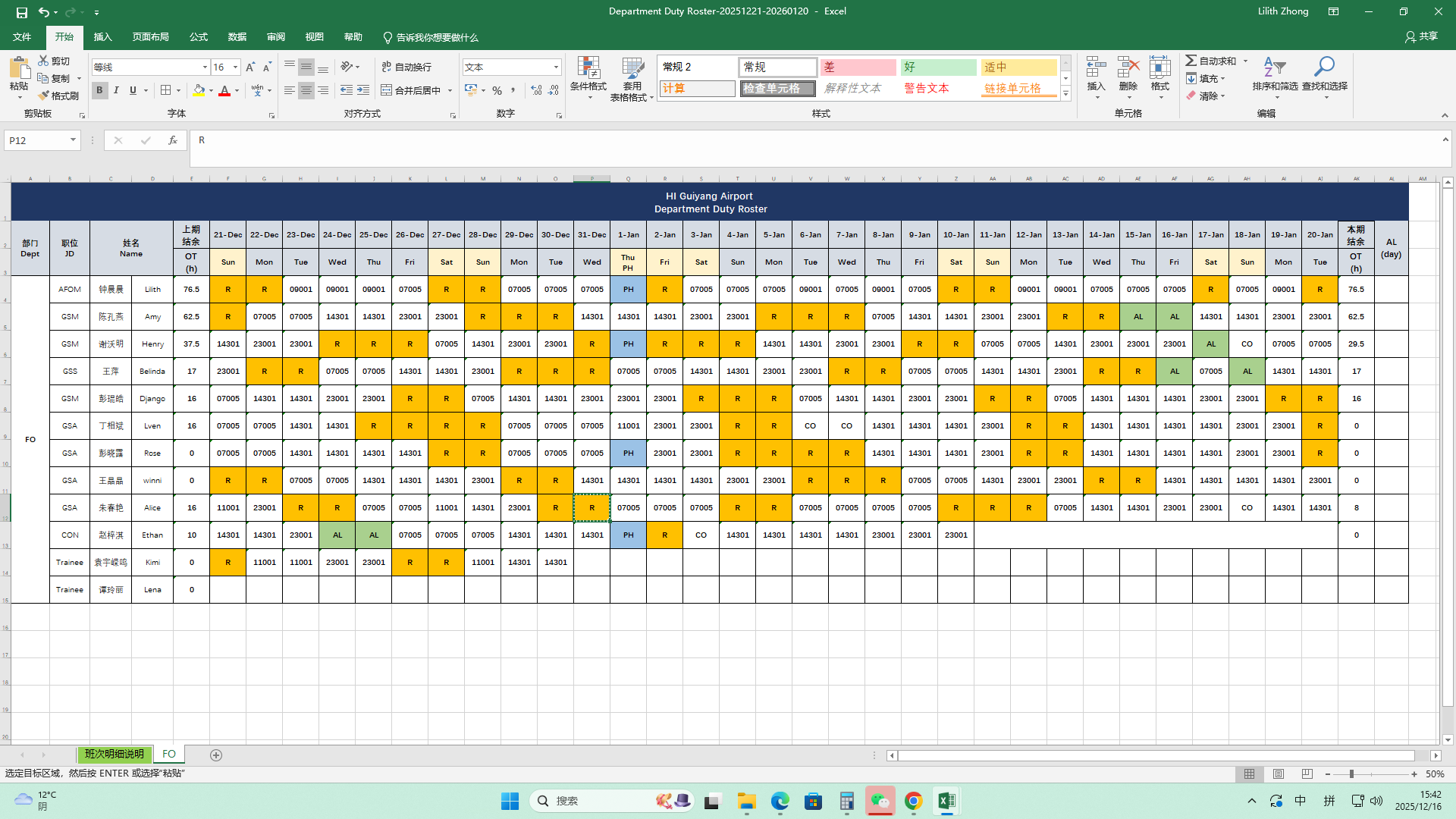The image size is (1456, 819).
Task: Click the Format Painter brush icon
Action: [x=44, y=96]
